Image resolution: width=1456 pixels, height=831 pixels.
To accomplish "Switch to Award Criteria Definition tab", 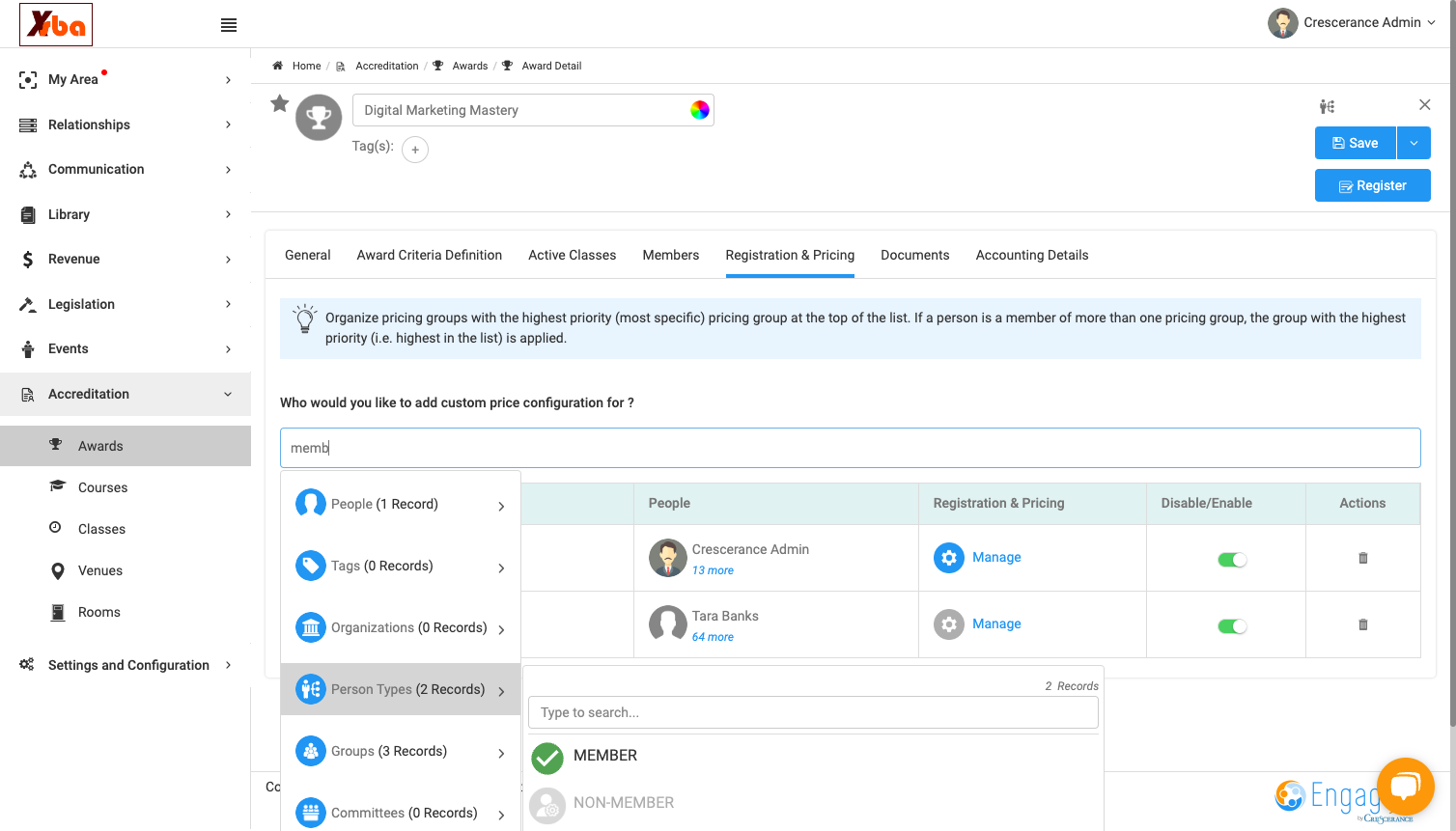I will pos(430,255).
